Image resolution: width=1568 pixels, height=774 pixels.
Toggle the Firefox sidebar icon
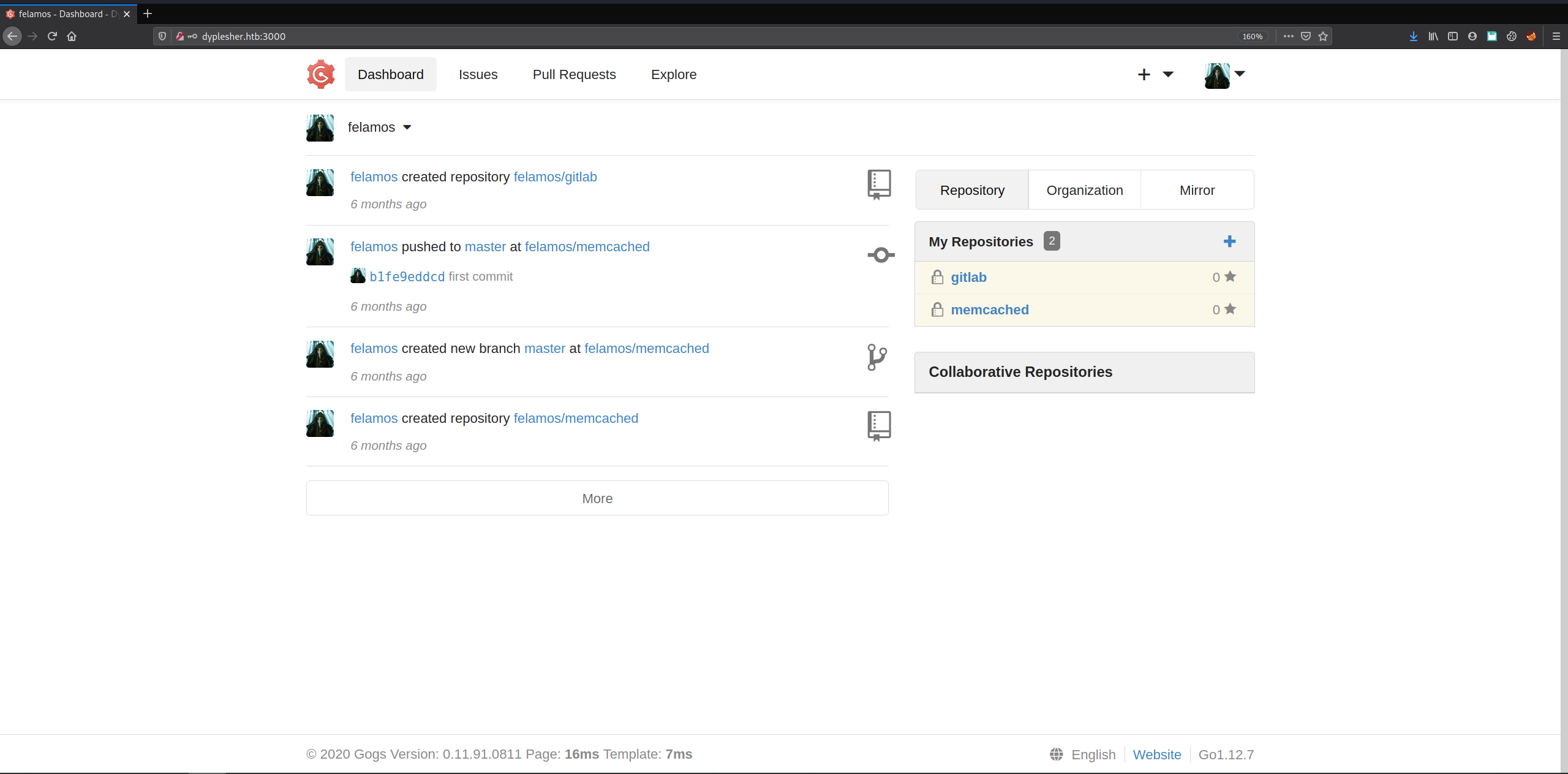tap(1453, 36)
